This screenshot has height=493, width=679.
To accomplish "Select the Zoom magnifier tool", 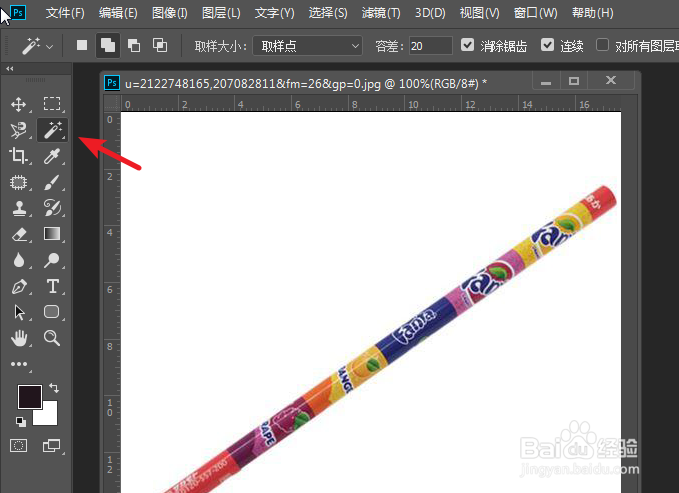I will [52, 338].
